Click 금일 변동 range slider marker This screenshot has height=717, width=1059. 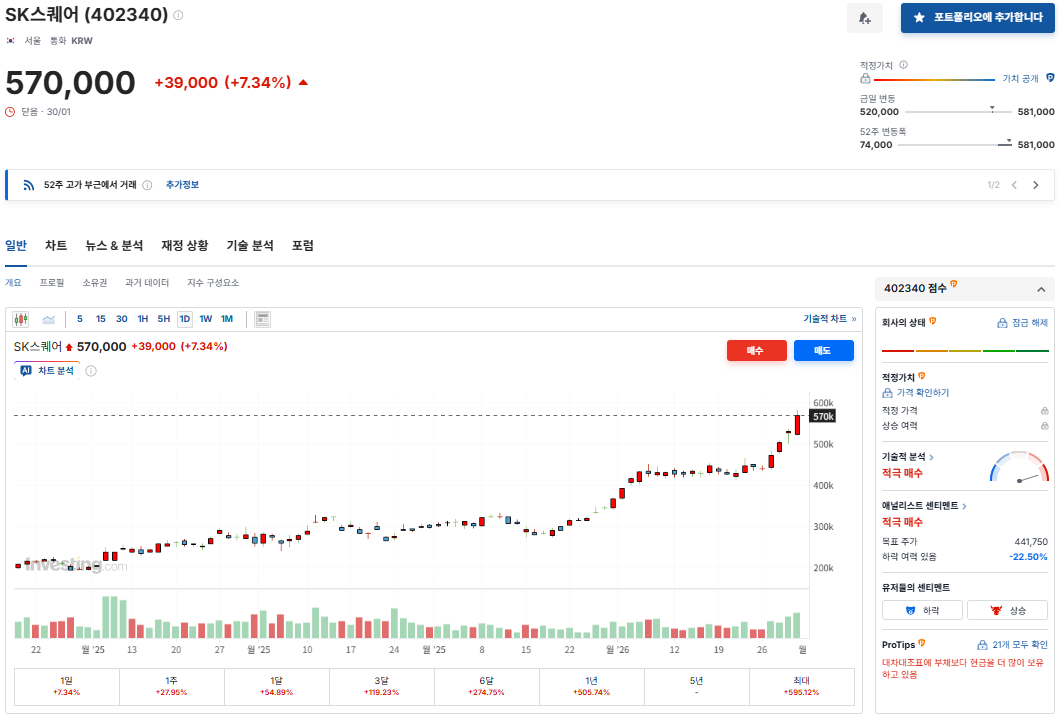[992, 108]
